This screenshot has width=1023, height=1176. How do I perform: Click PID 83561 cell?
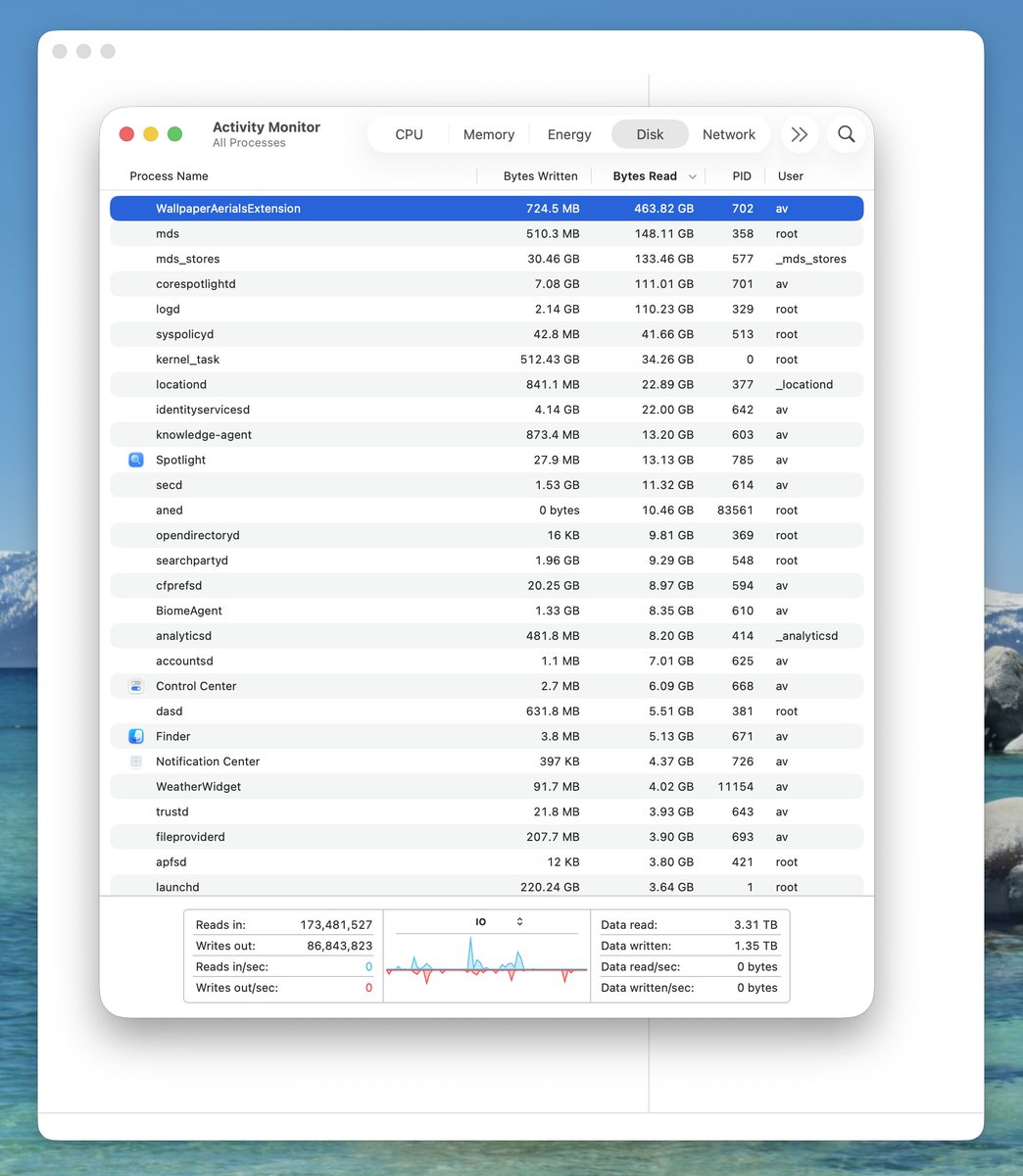(x=735, y=511)
